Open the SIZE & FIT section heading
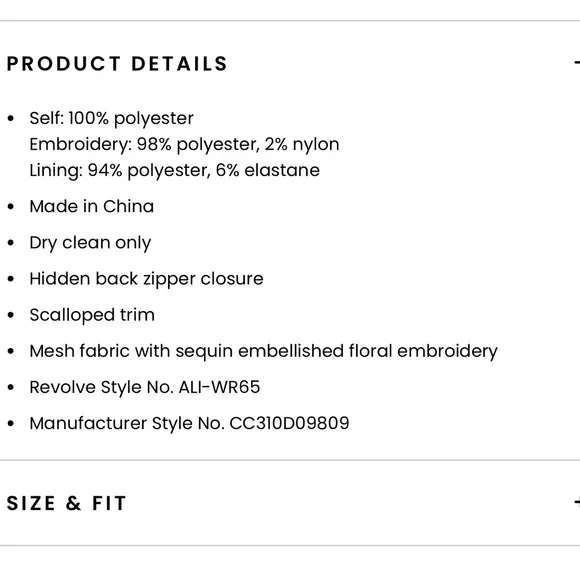Screen dimensions: 580x580 (66, 503)
